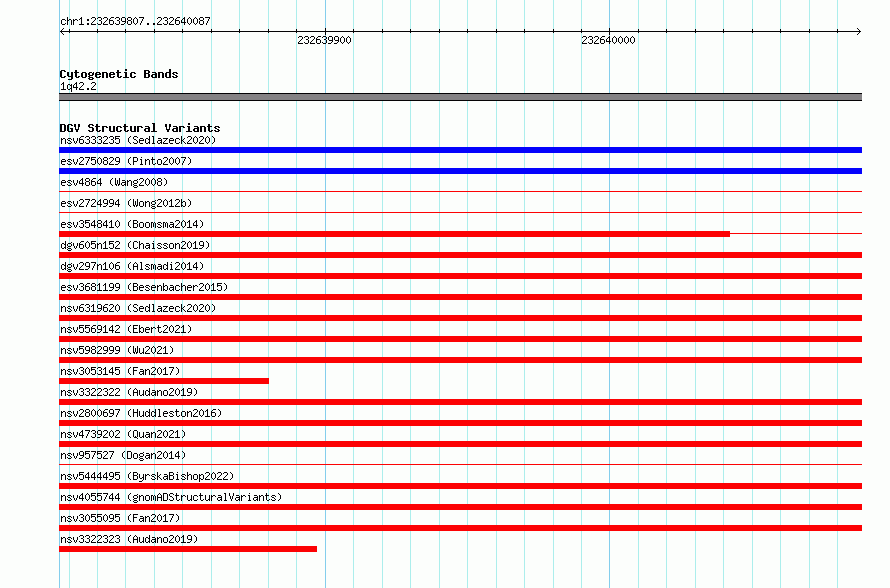Click the 232640000 ruler coordinate label

[608, 40]
